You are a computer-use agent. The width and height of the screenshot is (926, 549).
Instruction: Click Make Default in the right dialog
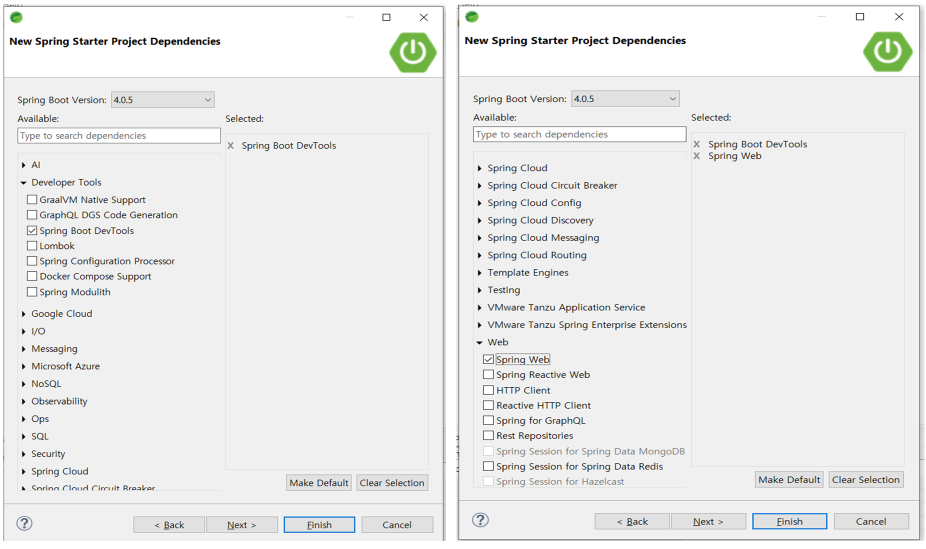point(789,479)
